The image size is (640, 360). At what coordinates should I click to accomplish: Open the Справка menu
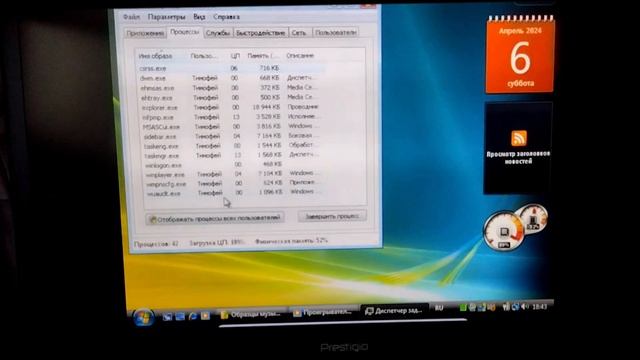pyautogui.click(x=226, y=17)
